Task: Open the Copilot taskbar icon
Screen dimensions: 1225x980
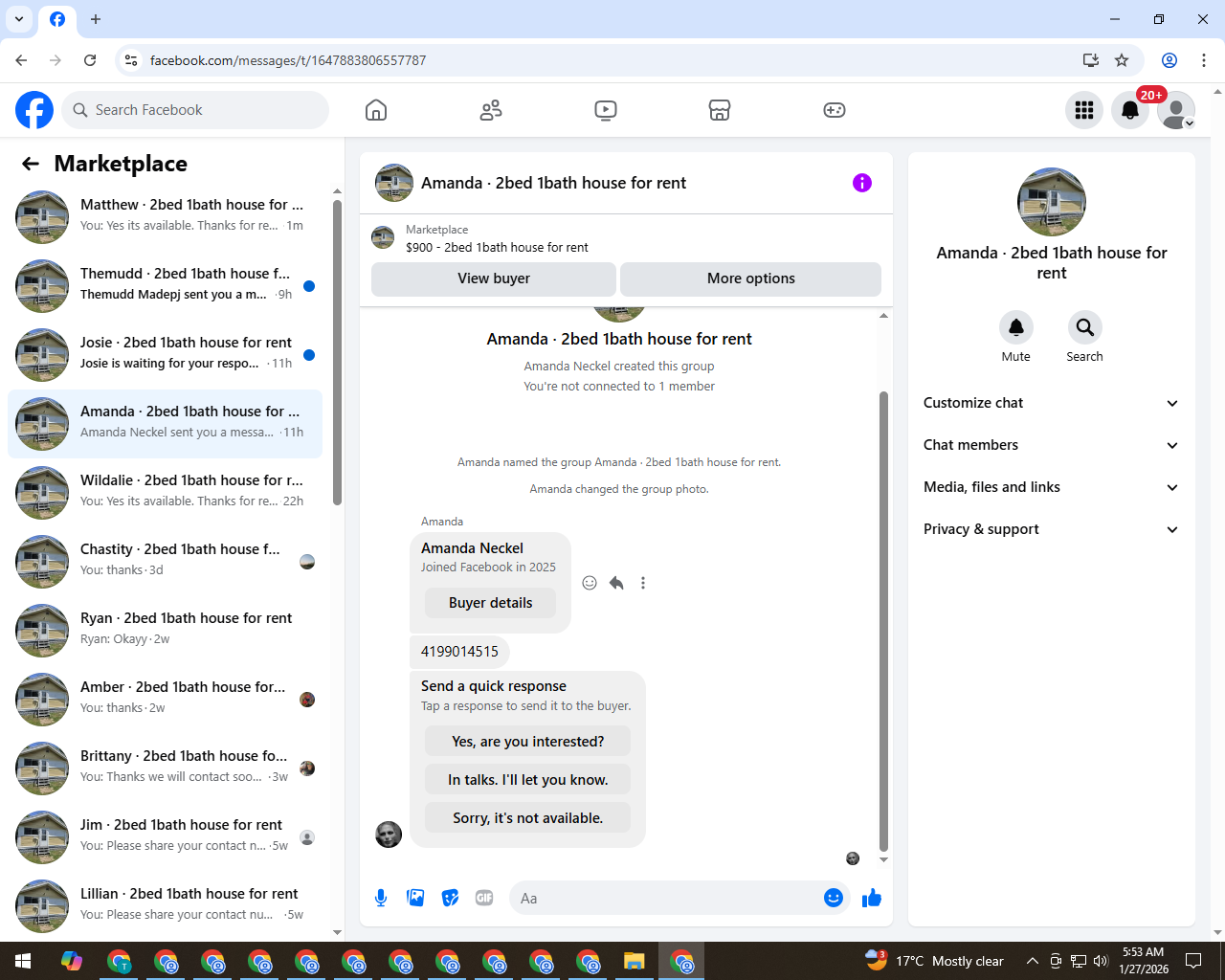Action: pyautogui.click(x=72, y=961)
